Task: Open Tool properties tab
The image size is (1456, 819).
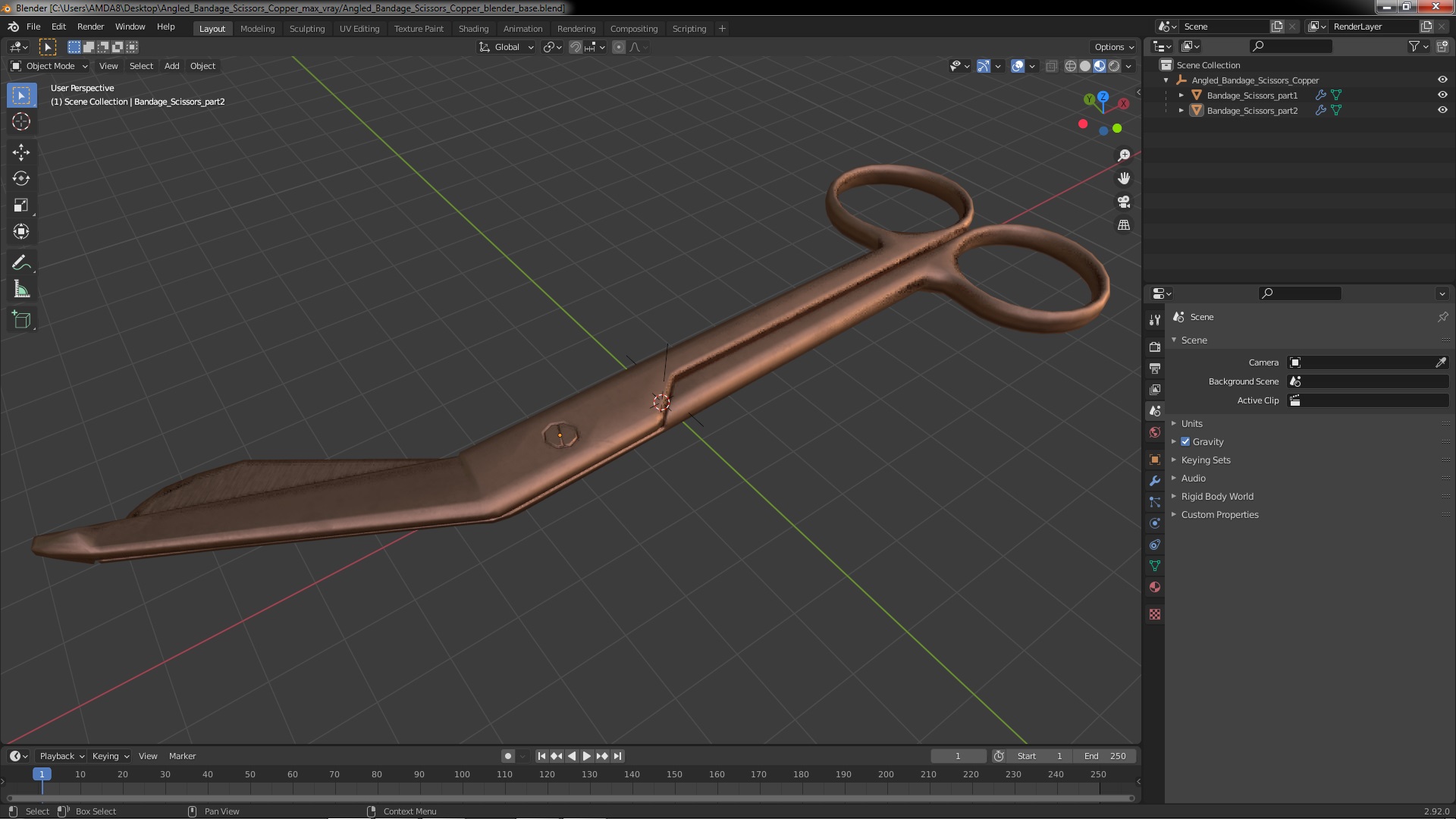Action: pyautogui.click(x=1155, y=319)
